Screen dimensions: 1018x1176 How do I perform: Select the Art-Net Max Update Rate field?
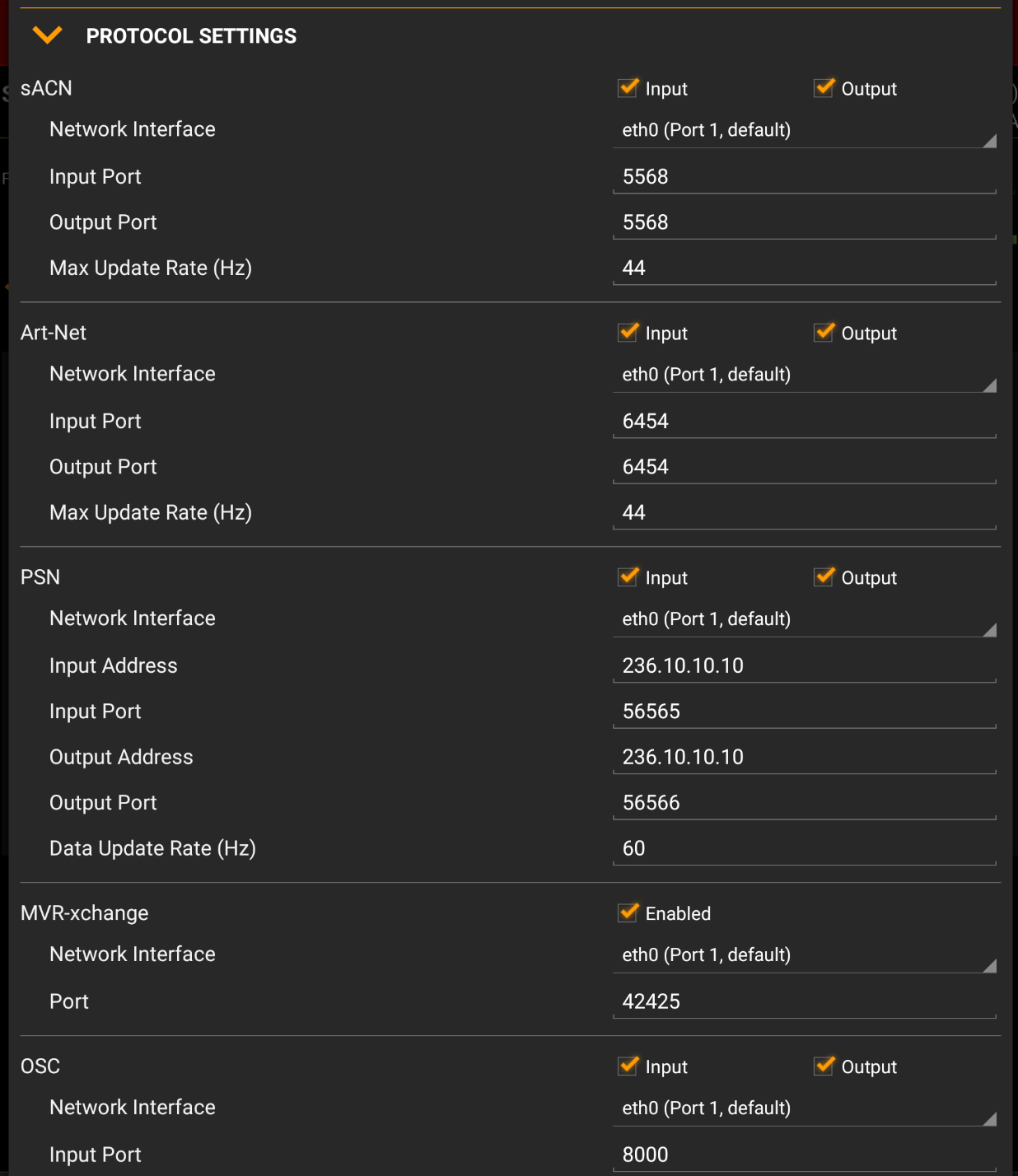805,511
